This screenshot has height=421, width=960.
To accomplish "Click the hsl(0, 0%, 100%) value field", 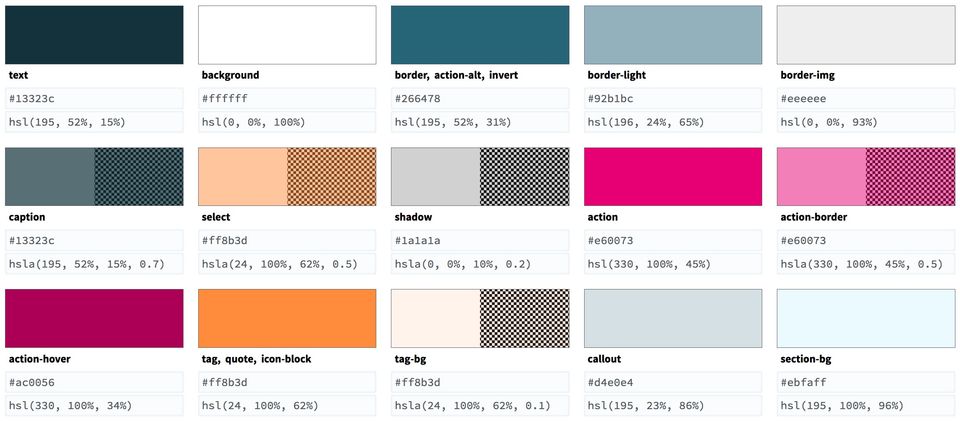I will click(x=288, y=122).
